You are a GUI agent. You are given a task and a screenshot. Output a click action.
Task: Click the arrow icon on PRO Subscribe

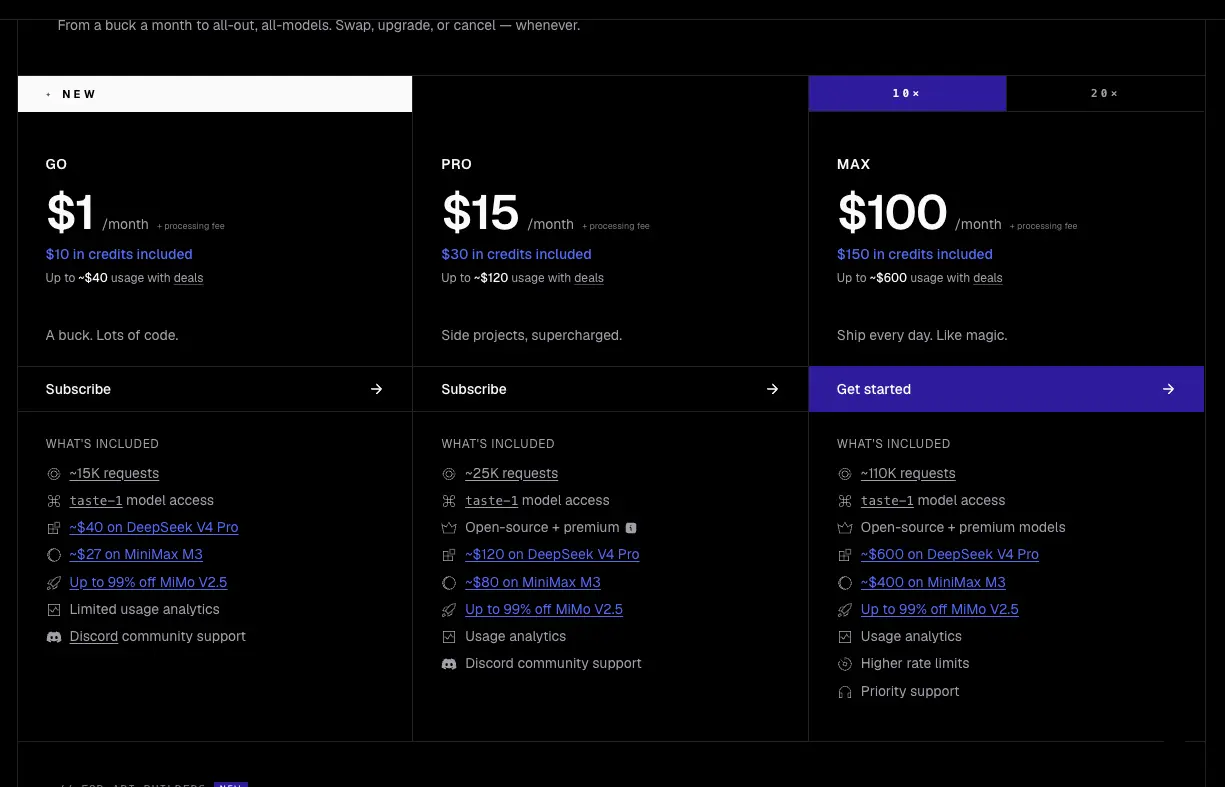[x=772, y=389]
